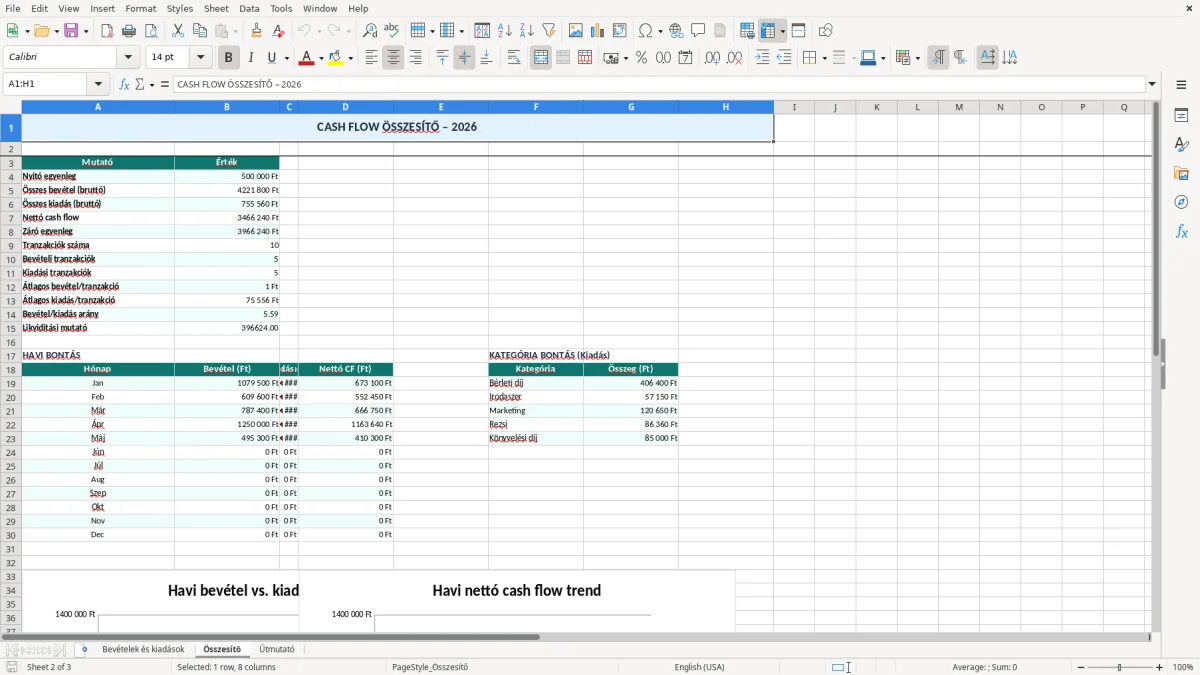The width and height of the screenshot is (1200, 675).
Task: Sort ascending A to Z
Action: (x=505, y=31)
